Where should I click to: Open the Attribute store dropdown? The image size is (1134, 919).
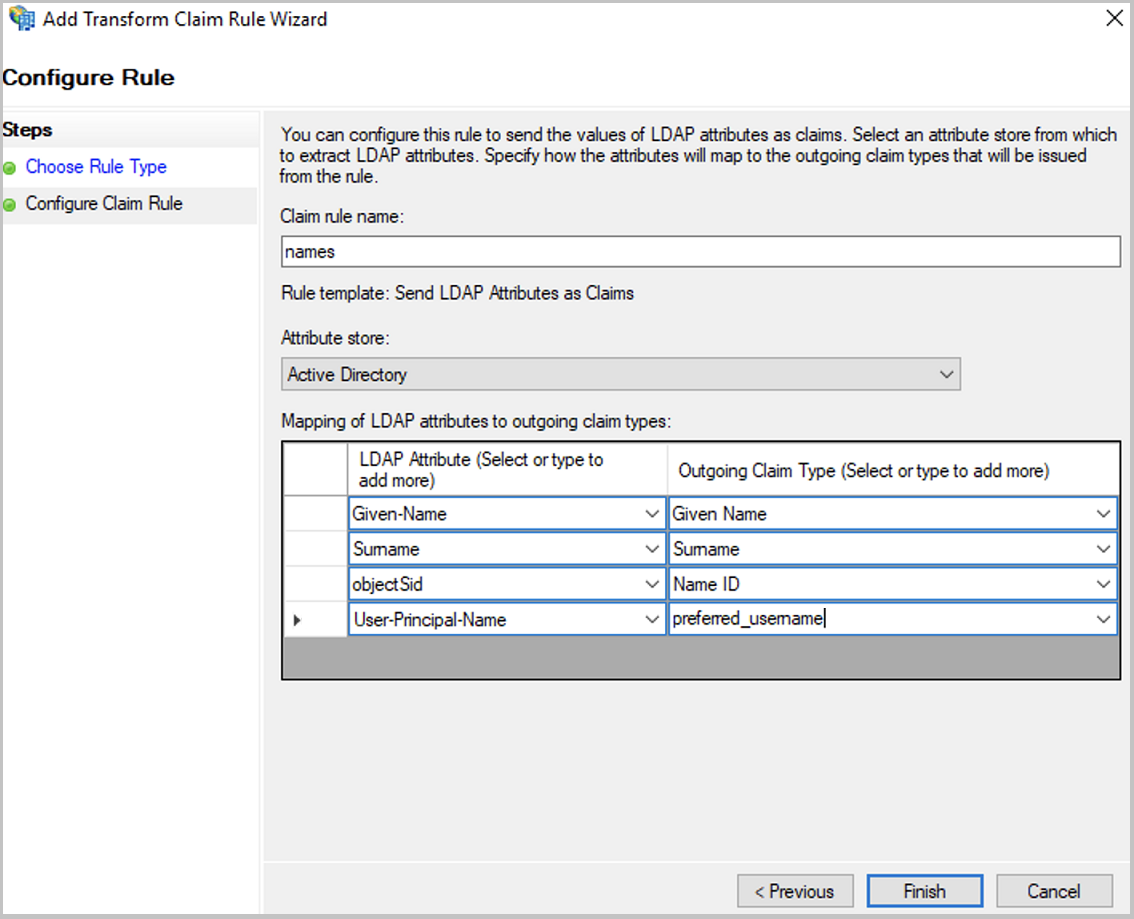(947, 374)
